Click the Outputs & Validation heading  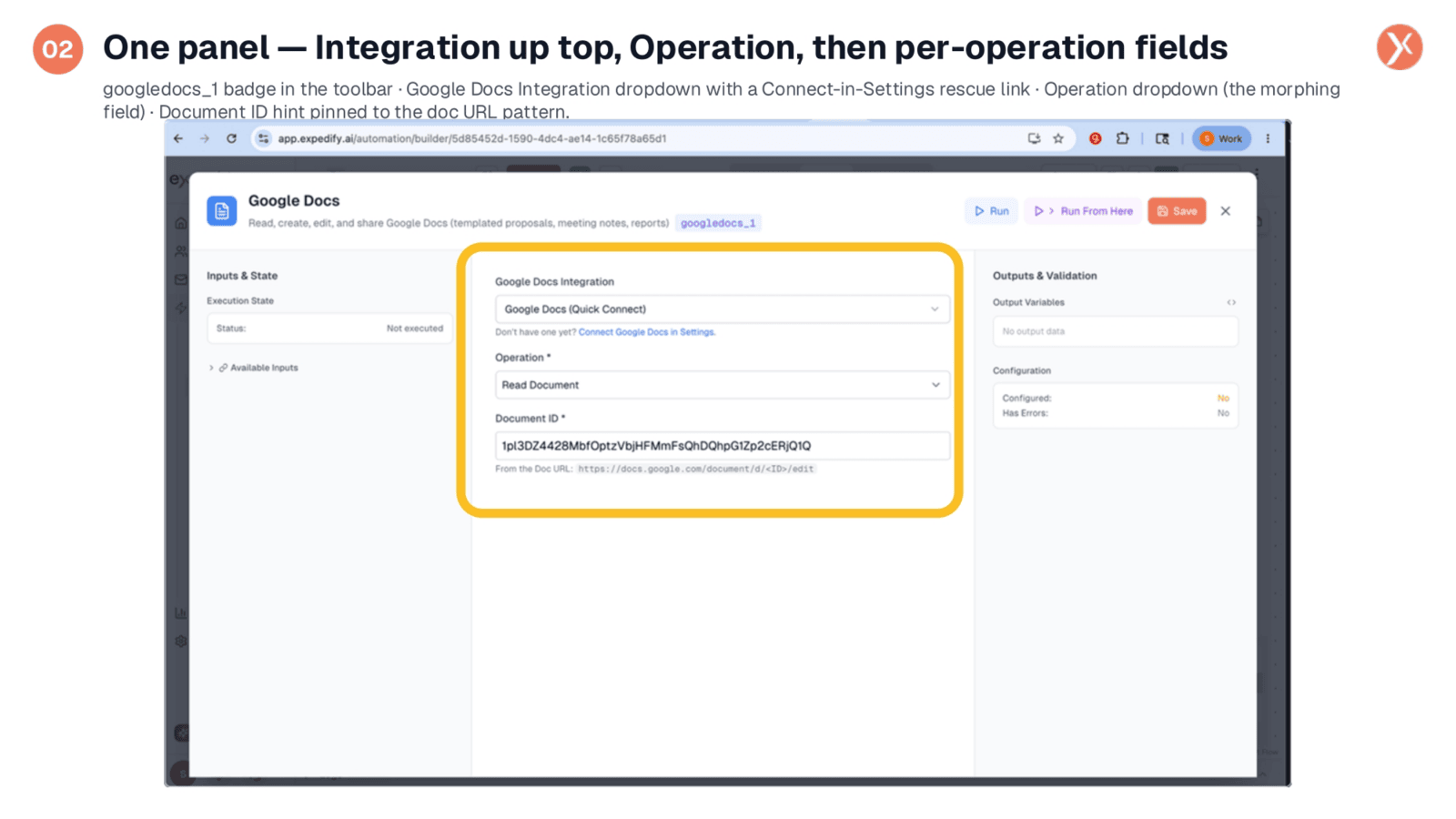click(1045, 276)
